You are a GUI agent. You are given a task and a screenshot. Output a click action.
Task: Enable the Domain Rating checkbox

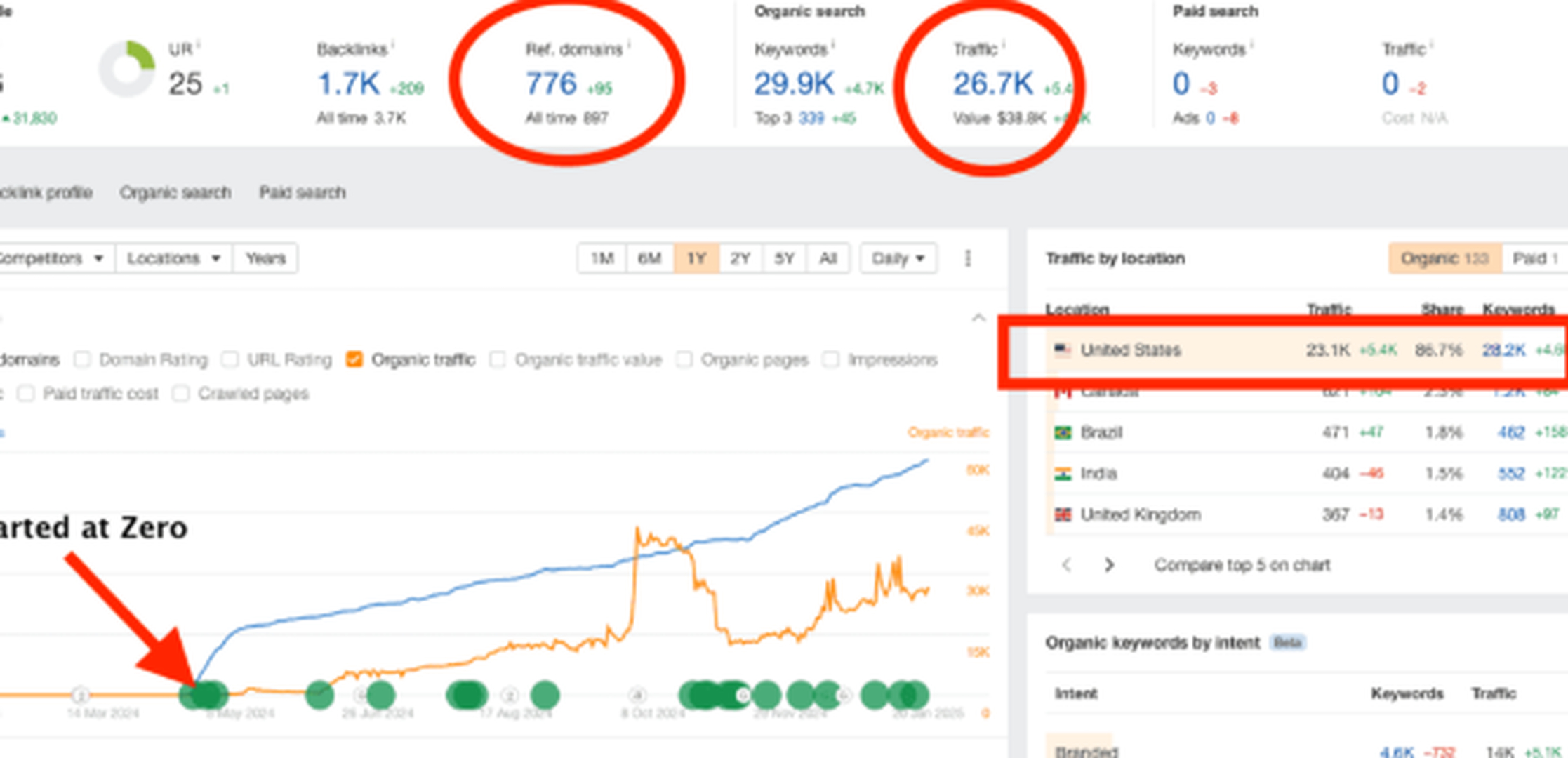83,360
